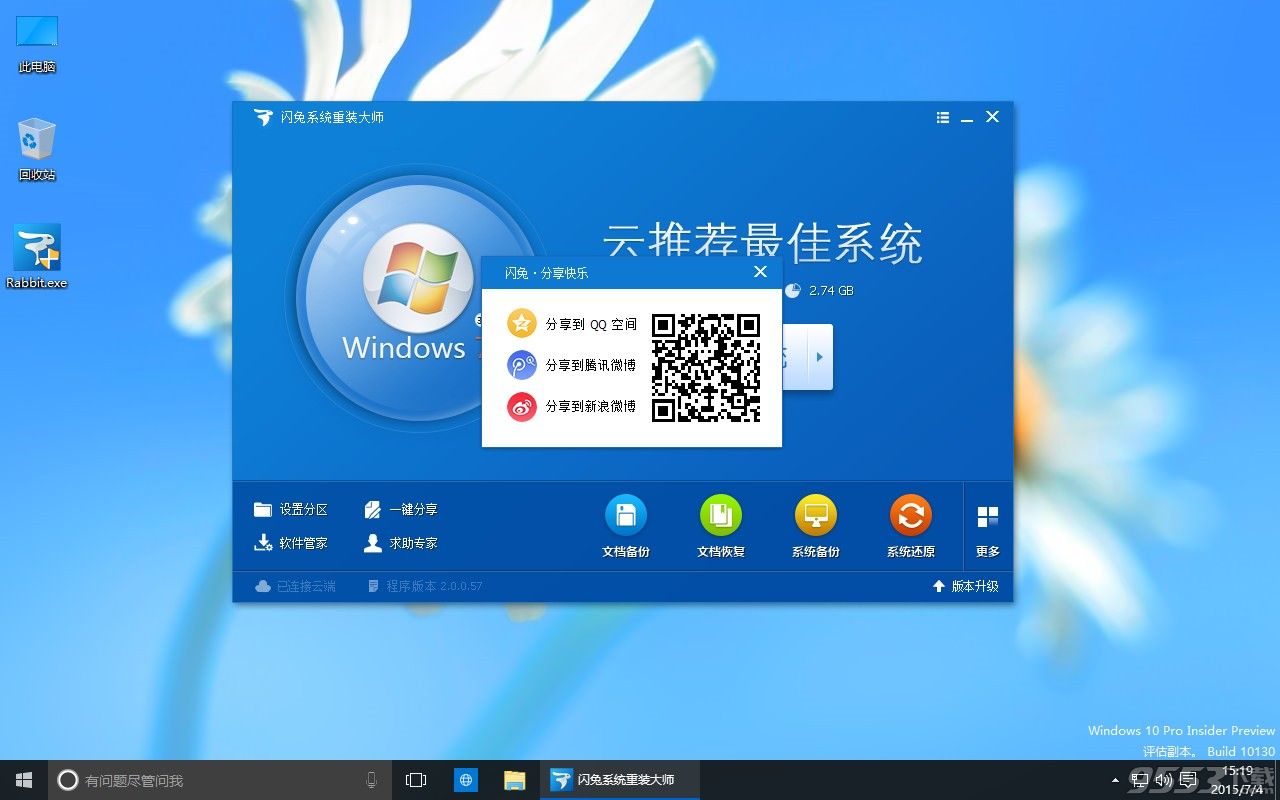Open 软件管家 software manager
The image size is (1280, 800).
(291, 543)
